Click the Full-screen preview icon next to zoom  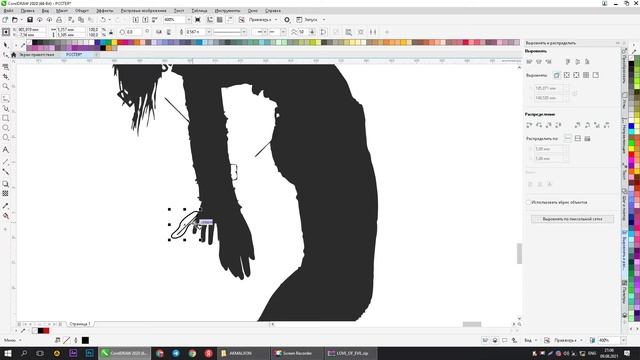pyautogui.click(x=198, y=20)
